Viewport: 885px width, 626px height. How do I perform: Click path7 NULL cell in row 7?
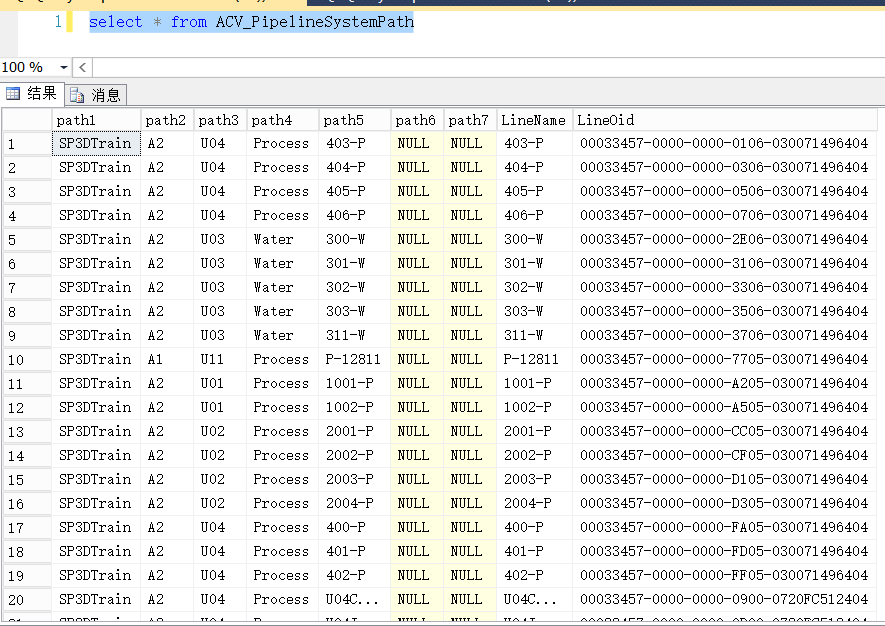click(470, 287)
